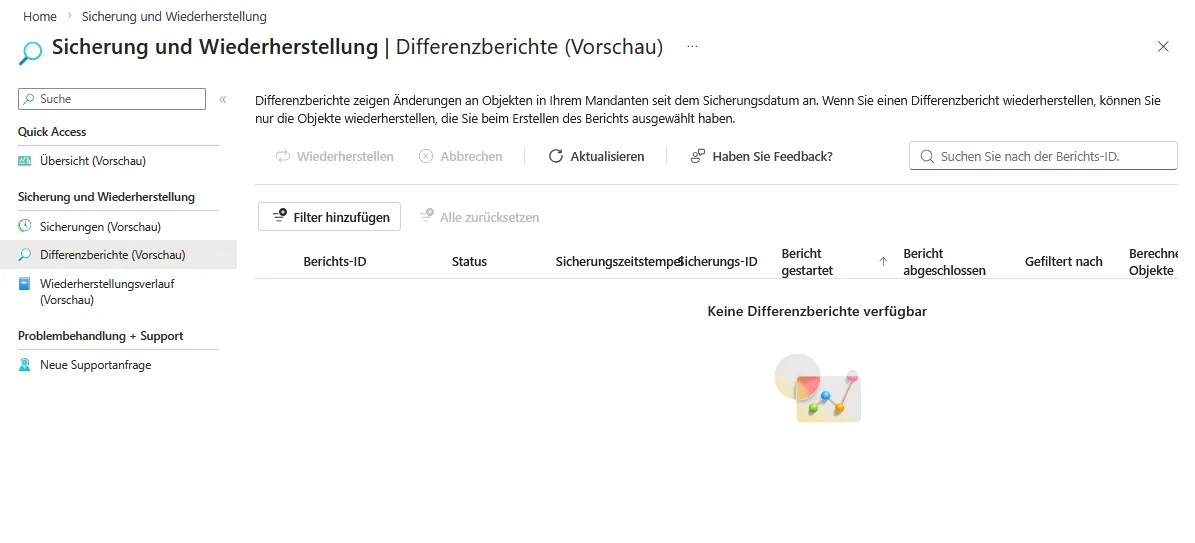Click the Filter hinzufügen funnel icon
The image size is (1195, 543).
click(280, 217)
